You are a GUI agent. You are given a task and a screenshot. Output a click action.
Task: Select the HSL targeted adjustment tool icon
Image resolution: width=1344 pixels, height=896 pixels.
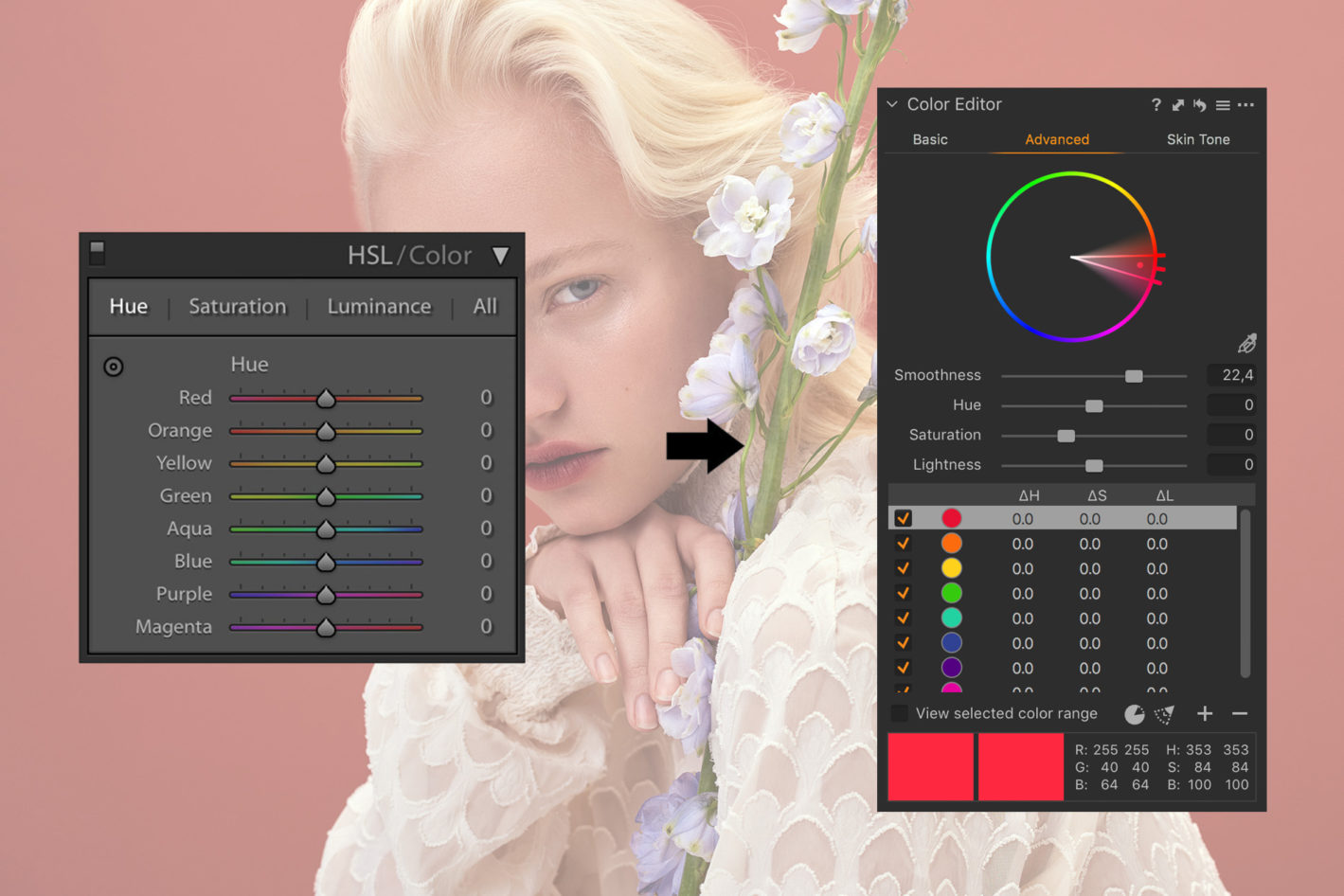tap(114, 367)
